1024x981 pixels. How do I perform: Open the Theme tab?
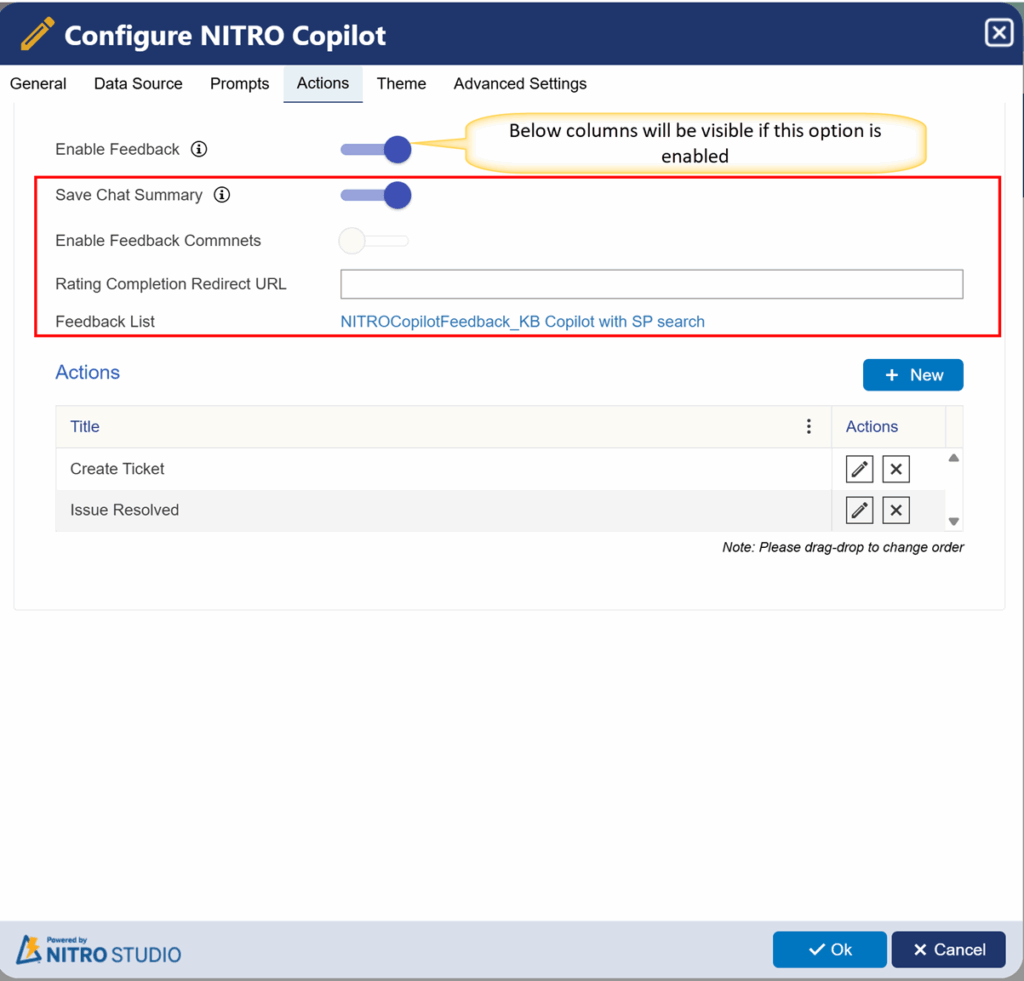401,84
